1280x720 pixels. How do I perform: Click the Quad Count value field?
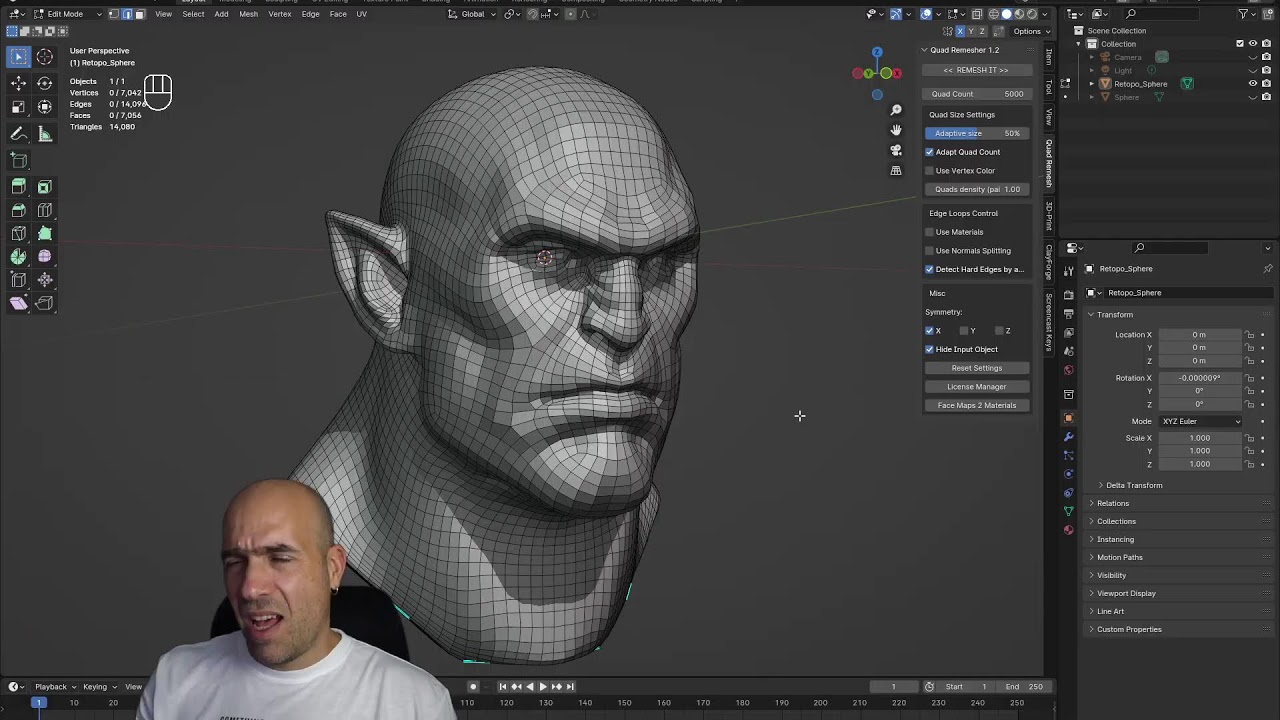976,94
